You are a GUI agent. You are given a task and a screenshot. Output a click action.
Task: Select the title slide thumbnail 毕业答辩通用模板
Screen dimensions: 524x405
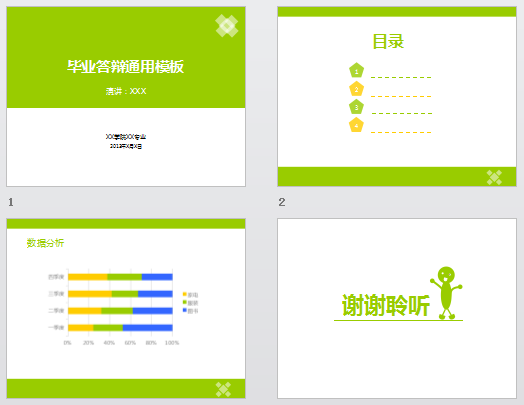pyautogui.click(x=126, y=96)
